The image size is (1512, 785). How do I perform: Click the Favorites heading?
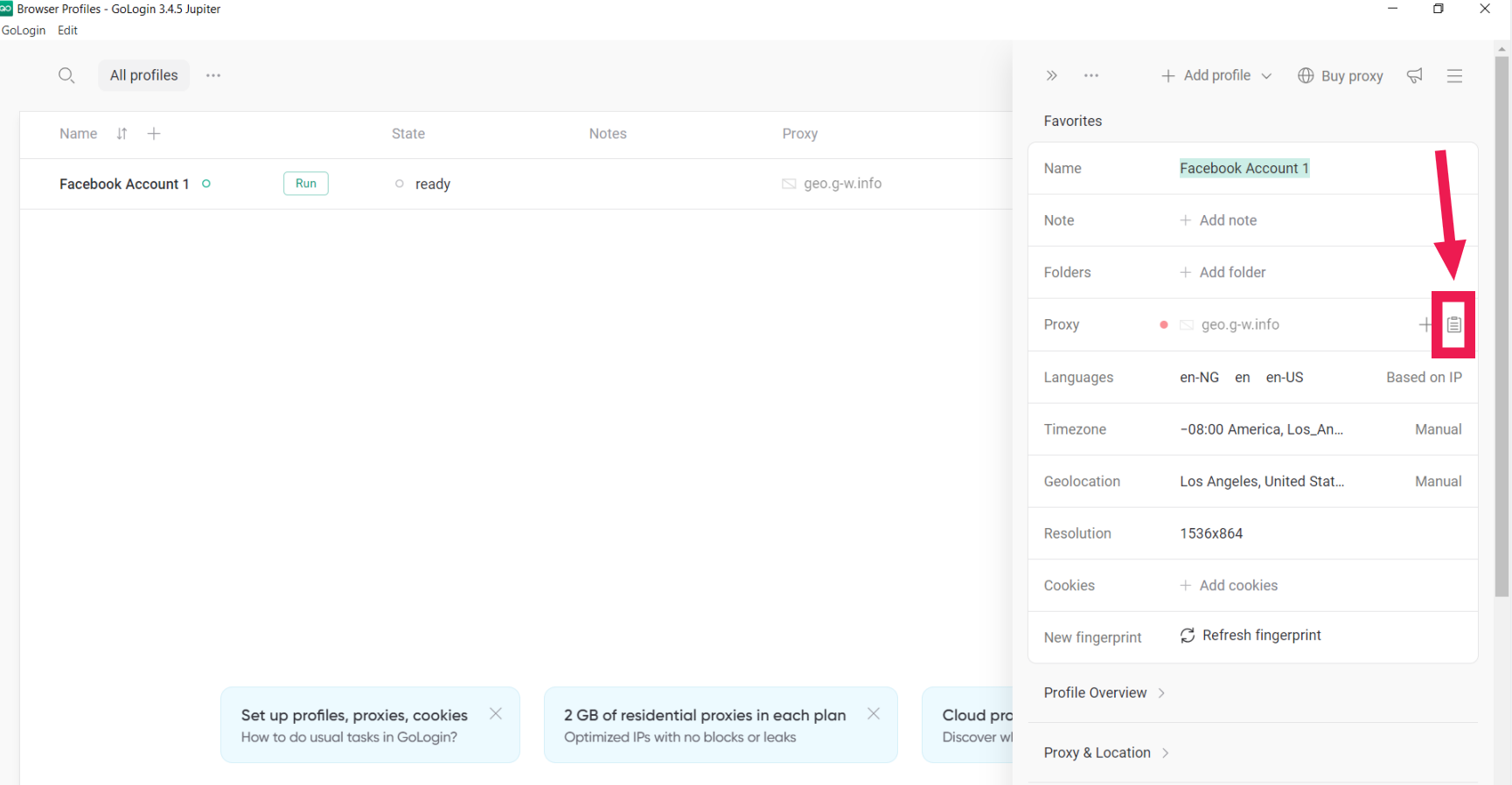pos(1073,122)
